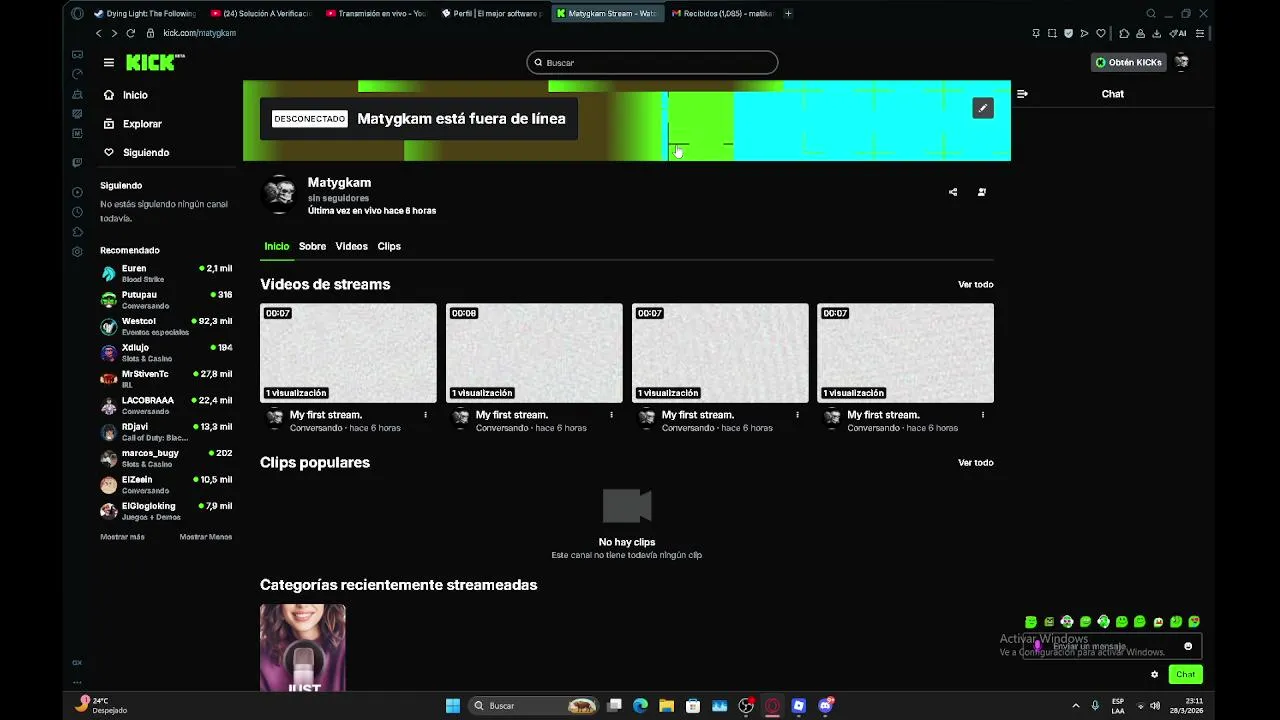
Task: Click the browser snapshot icon in toolbar
Action: click(x=1052, y=33)
